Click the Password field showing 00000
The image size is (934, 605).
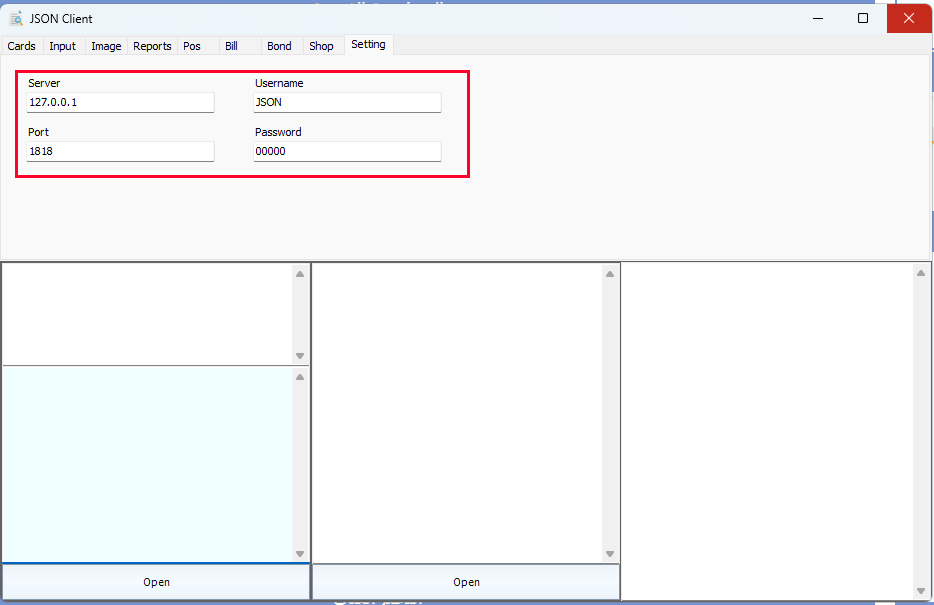point(347,151)
